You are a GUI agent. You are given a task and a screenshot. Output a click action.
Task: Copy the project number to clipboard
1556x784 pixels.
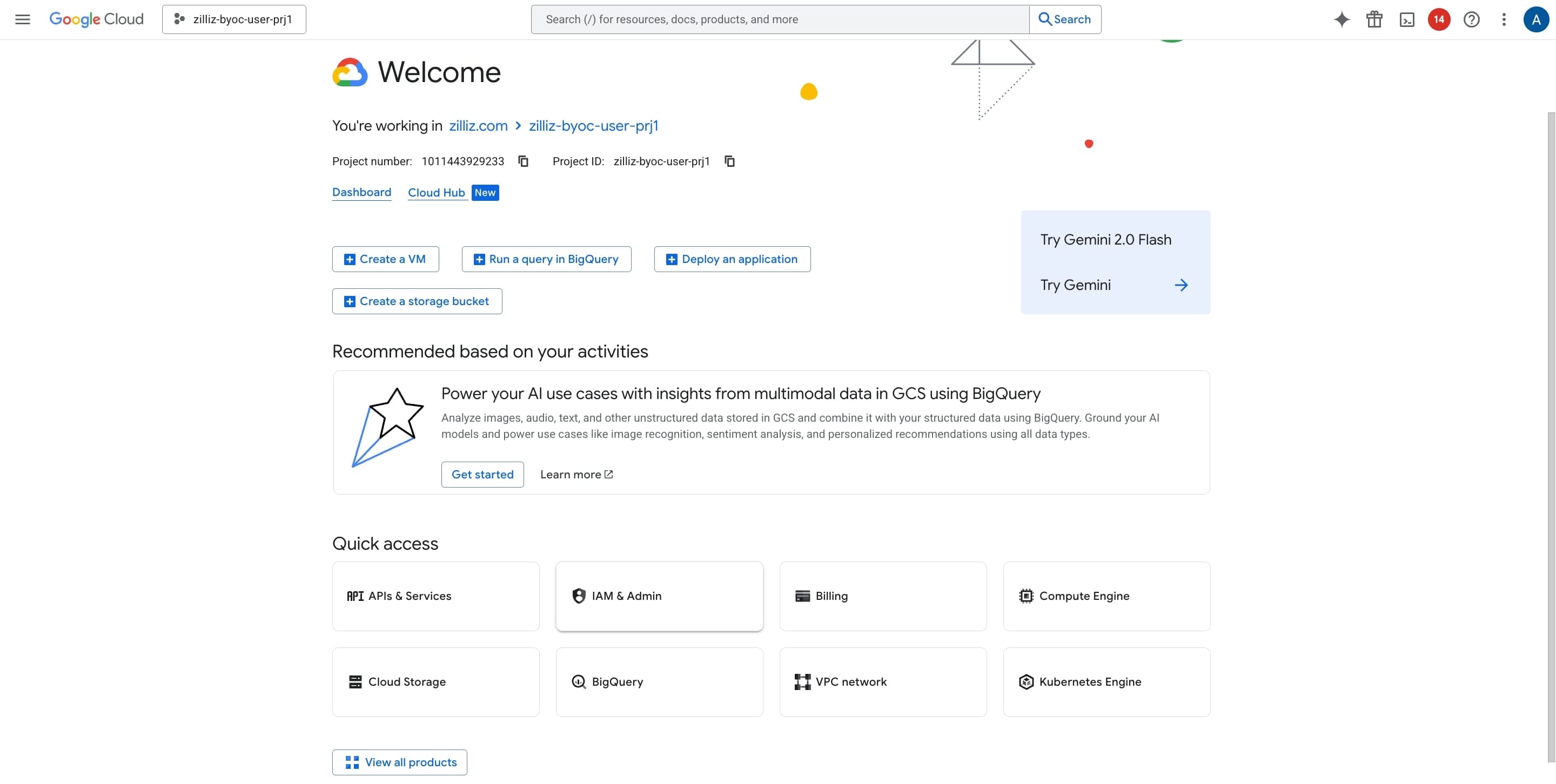click(x=523, y=161)
